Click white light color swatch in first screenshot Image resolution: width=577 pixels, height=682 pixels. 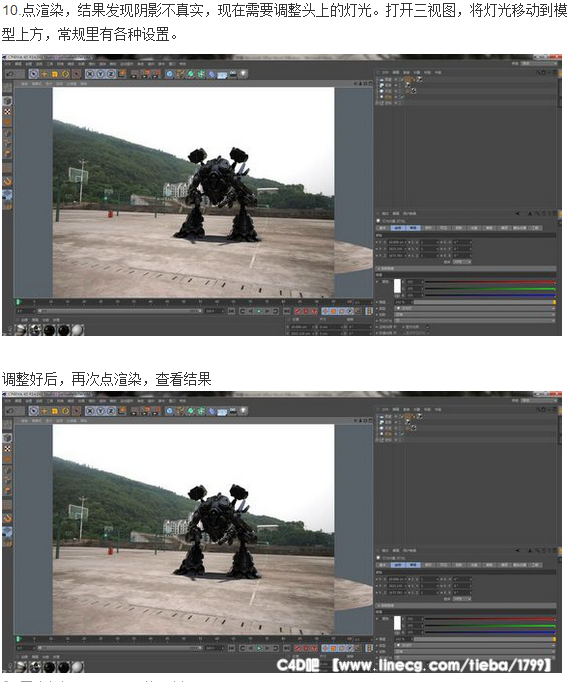click(x=397, y=286)
